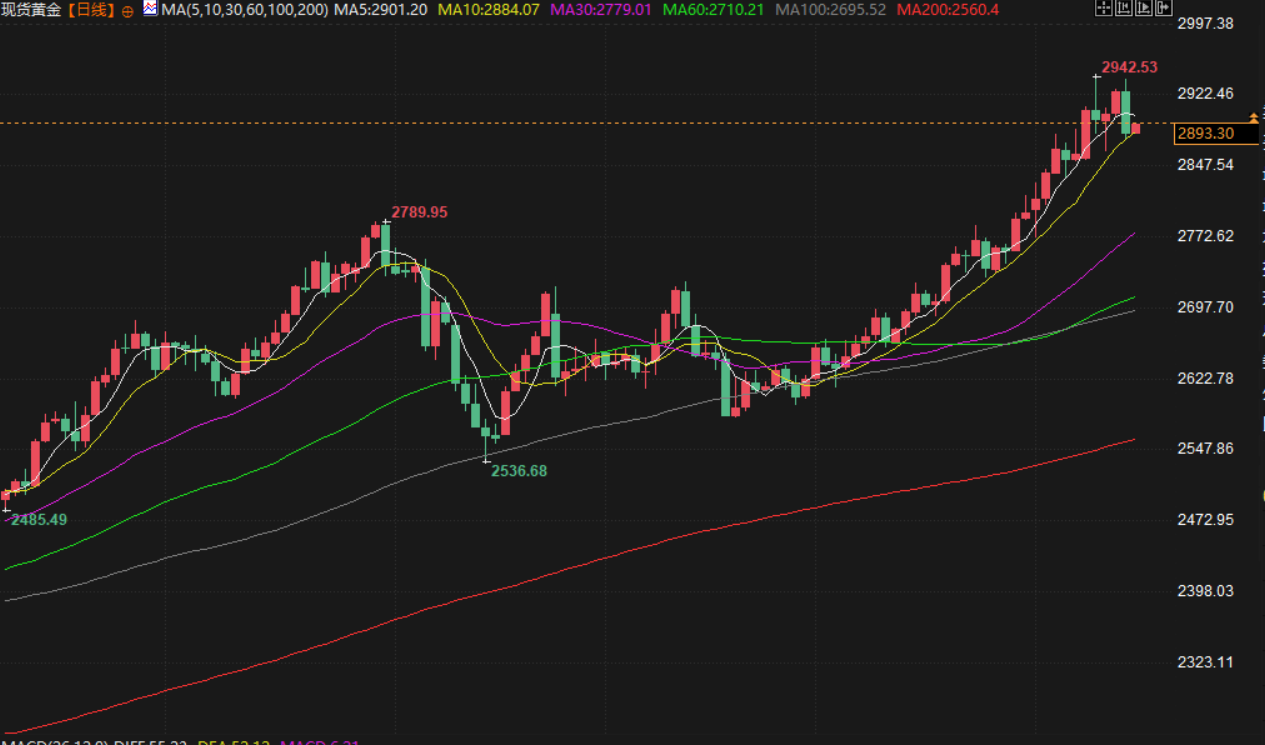
Task: Click the yellow MA10:2884.07 legend value
Action: click(x=490, y=10)
